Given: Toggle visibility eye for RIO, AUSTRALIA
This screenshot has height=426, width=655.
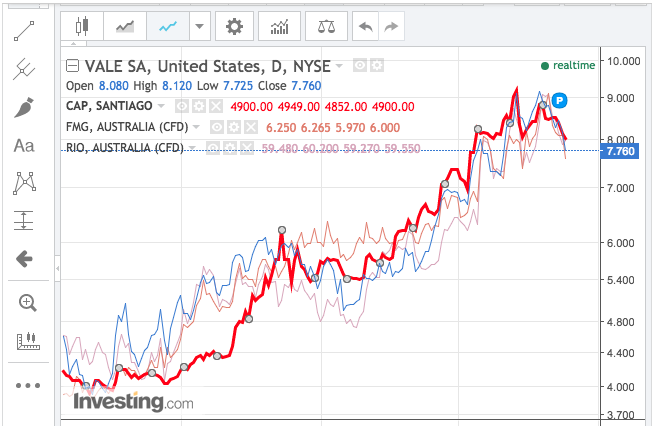Looking at the screenshot, I should [213, 148].
